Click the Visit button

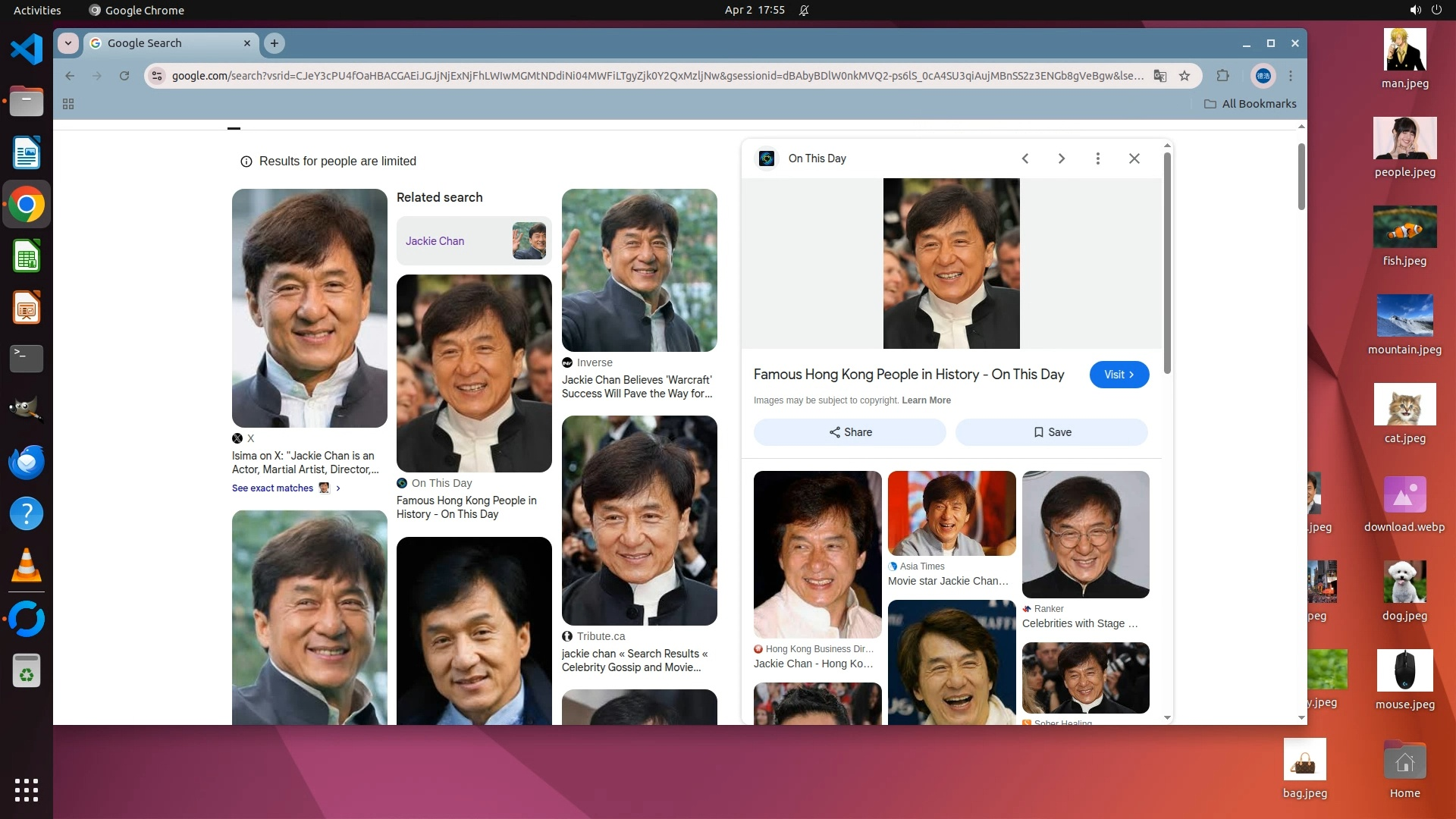pos(1119,375)
